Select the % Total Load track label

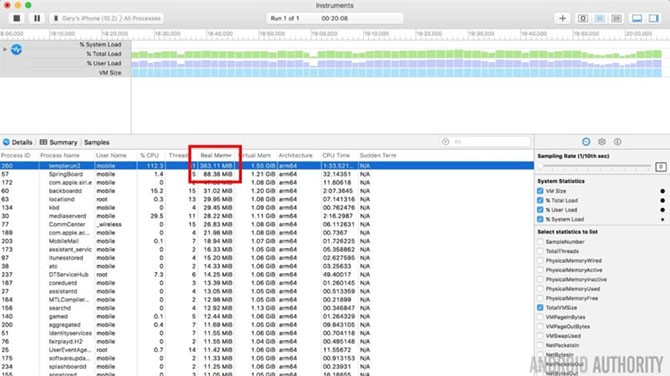coord(104,54)
